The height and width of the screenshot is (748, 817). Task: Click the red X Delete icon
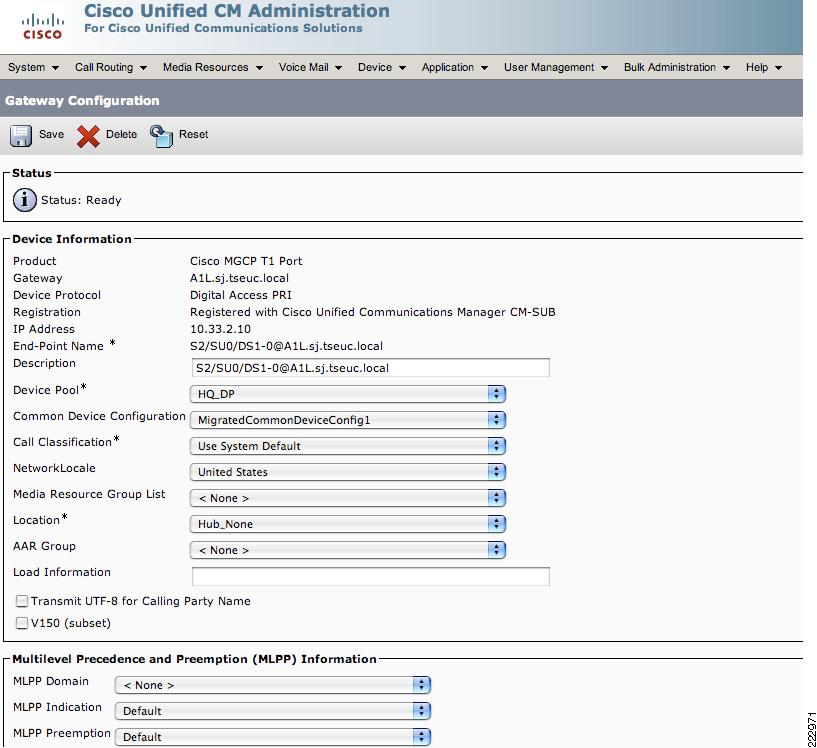(88, 136)
